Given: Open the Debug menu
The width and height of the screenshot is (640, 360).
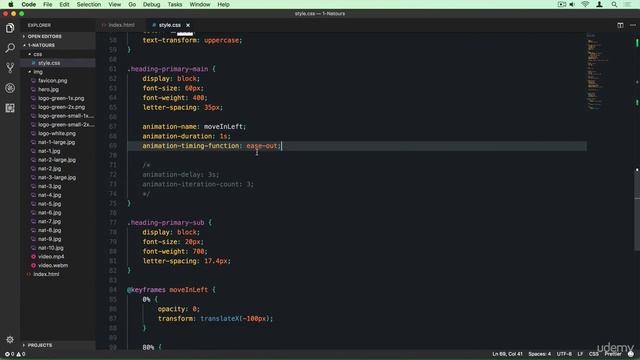Looking at the screenshot, I should pyautogui.click(x=151, y=4).
